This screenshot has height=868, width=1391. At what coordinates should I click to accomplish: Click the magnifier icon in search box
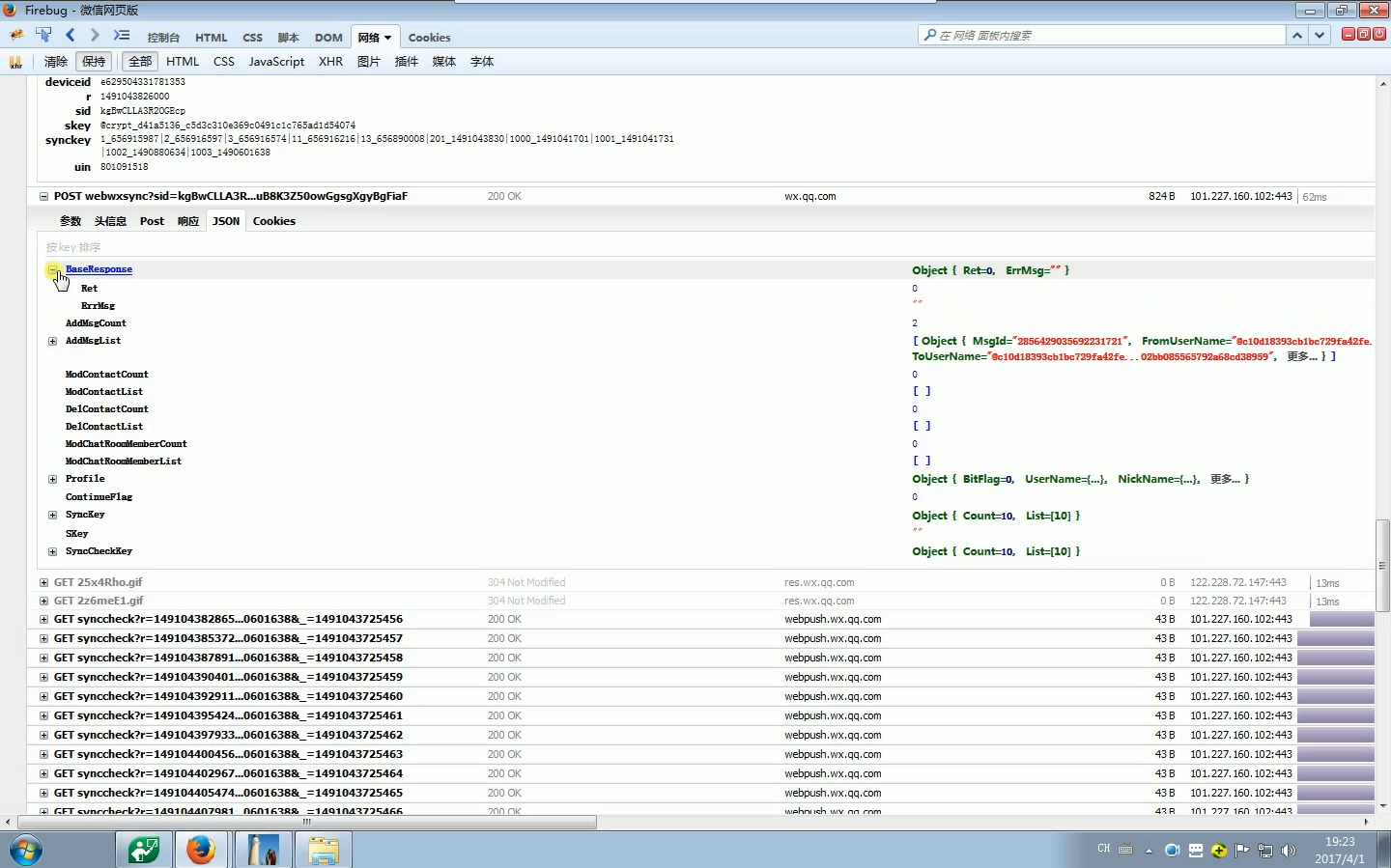pos(929,35)
